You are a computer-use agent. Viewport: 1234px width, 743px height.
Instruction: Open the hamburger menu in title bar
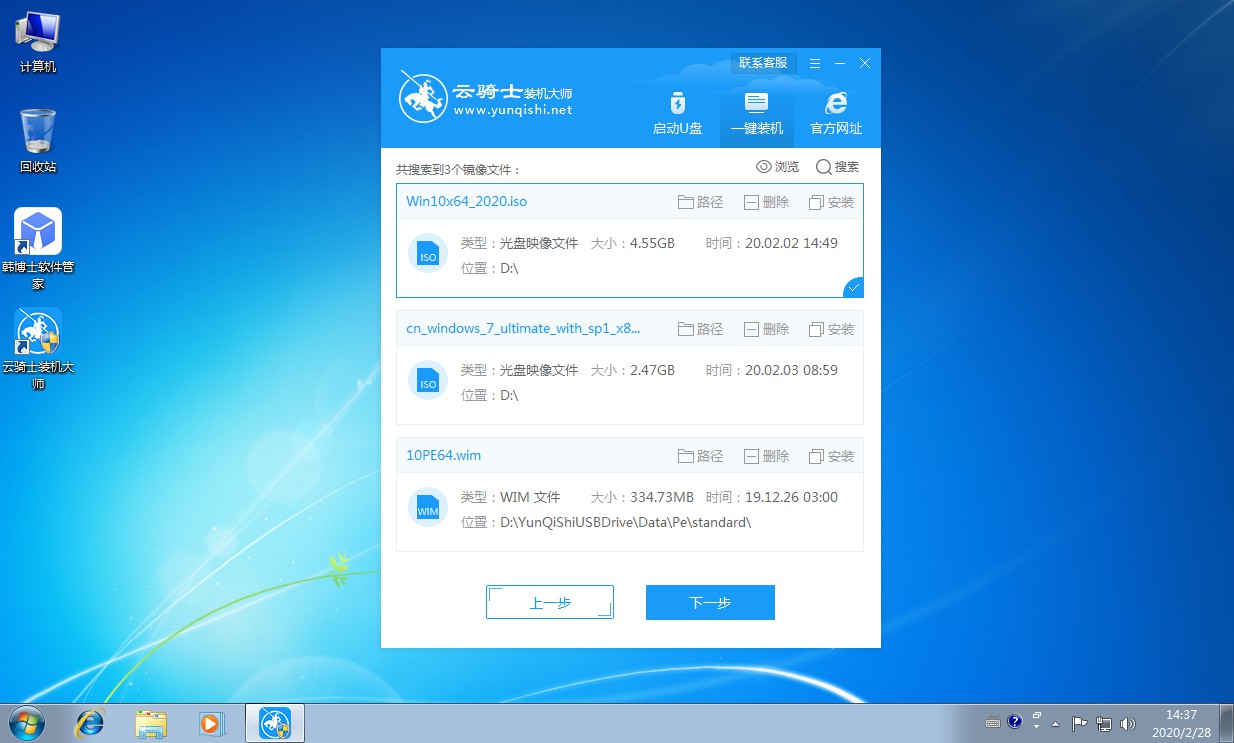pos(815,63)
